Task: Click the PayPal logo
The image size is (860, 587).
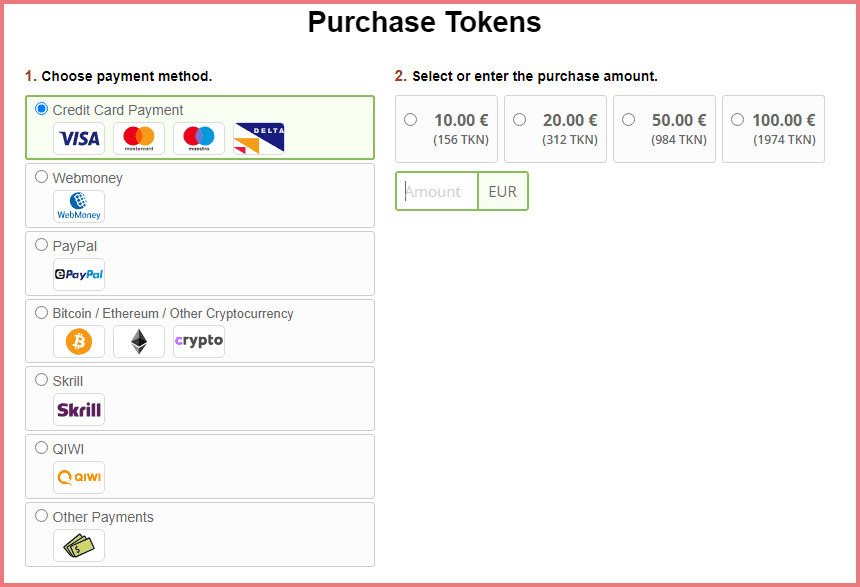Action: [79, 274]
